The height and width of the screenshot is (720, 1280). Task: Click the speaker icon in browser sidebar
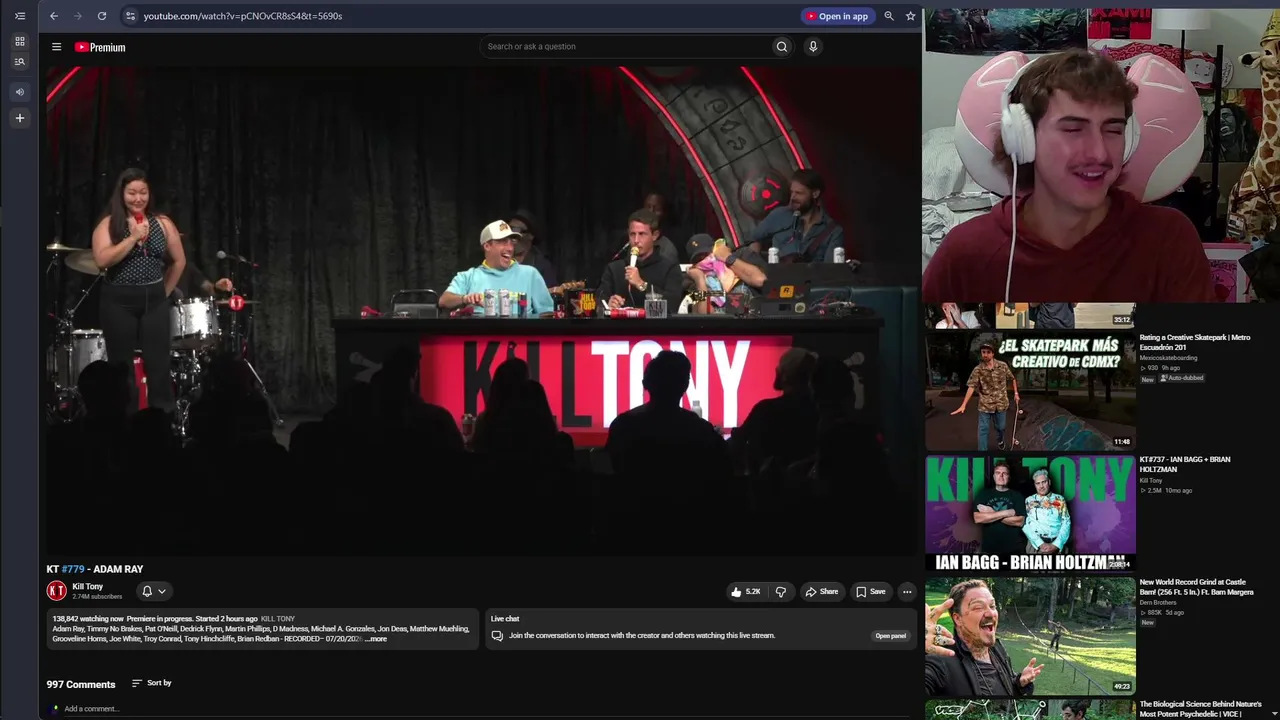[19, 92]
